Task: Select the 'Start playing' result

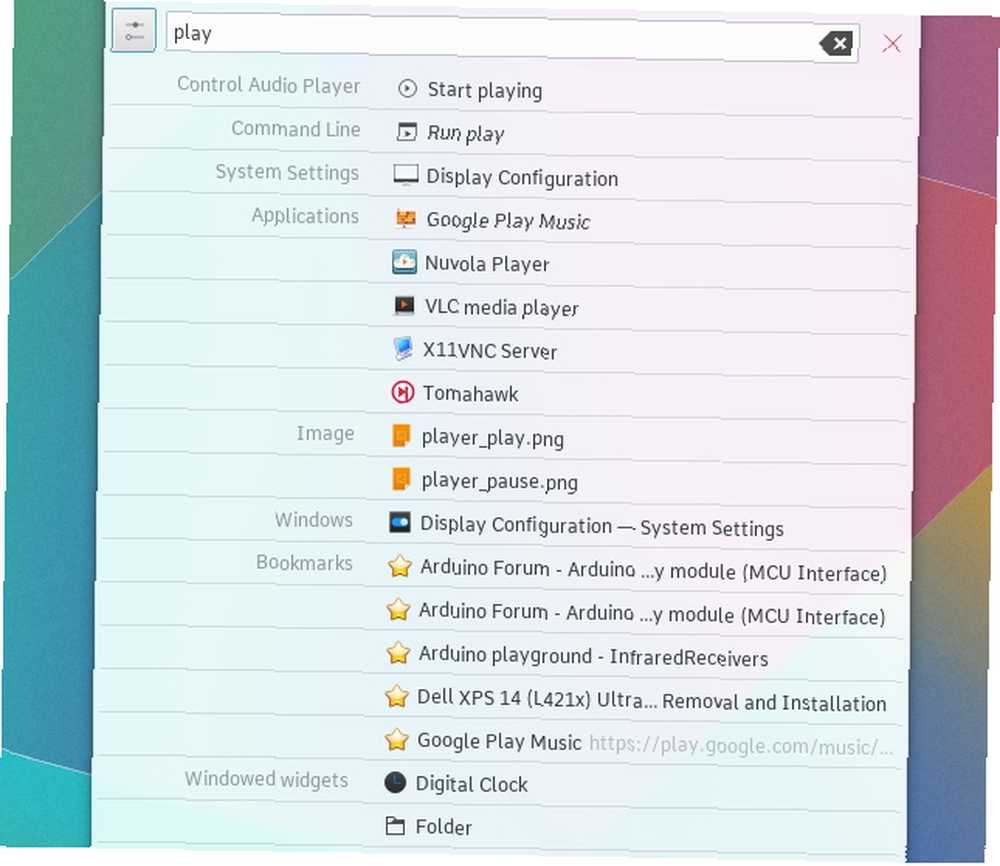Action: pos(485,91)
